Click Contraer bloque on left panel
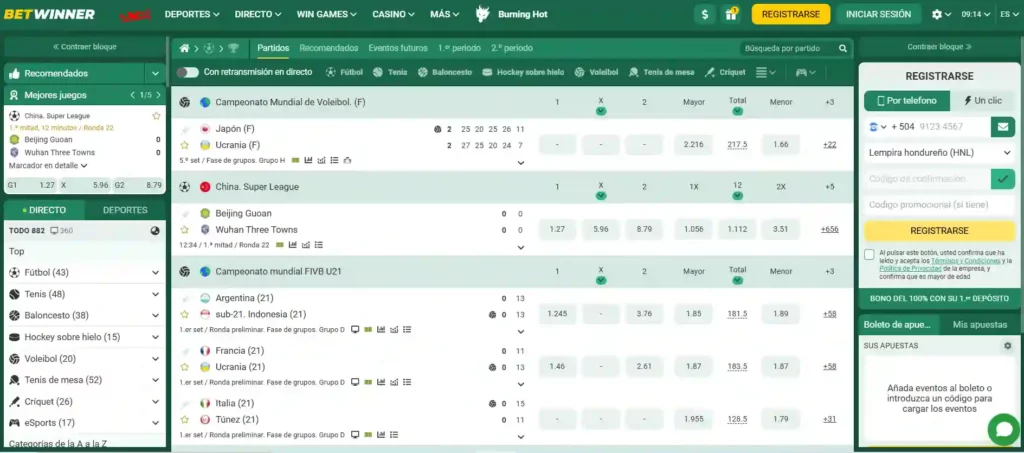The height and width of the screenshot is (453, 1024). (x=85, y=47)
